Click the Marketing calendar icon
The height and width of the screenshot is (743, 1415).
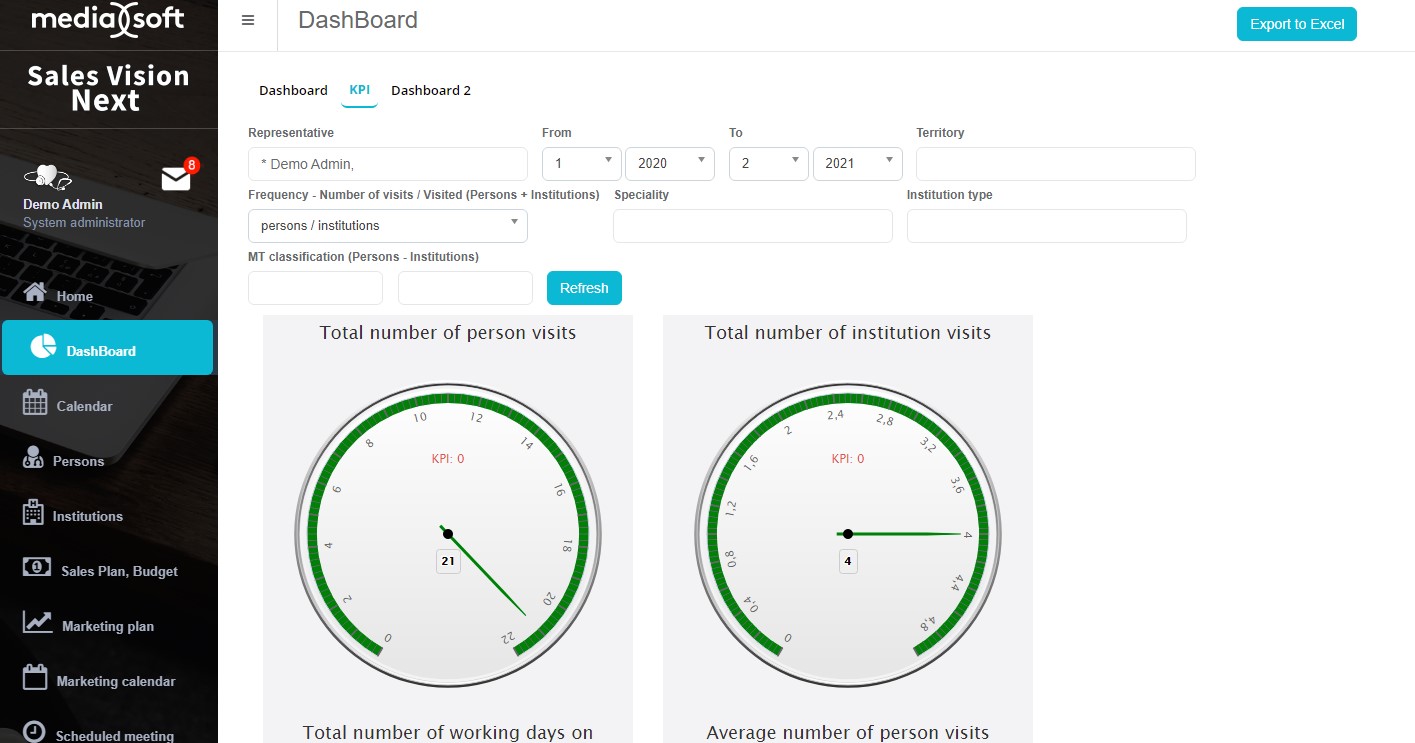35,677
